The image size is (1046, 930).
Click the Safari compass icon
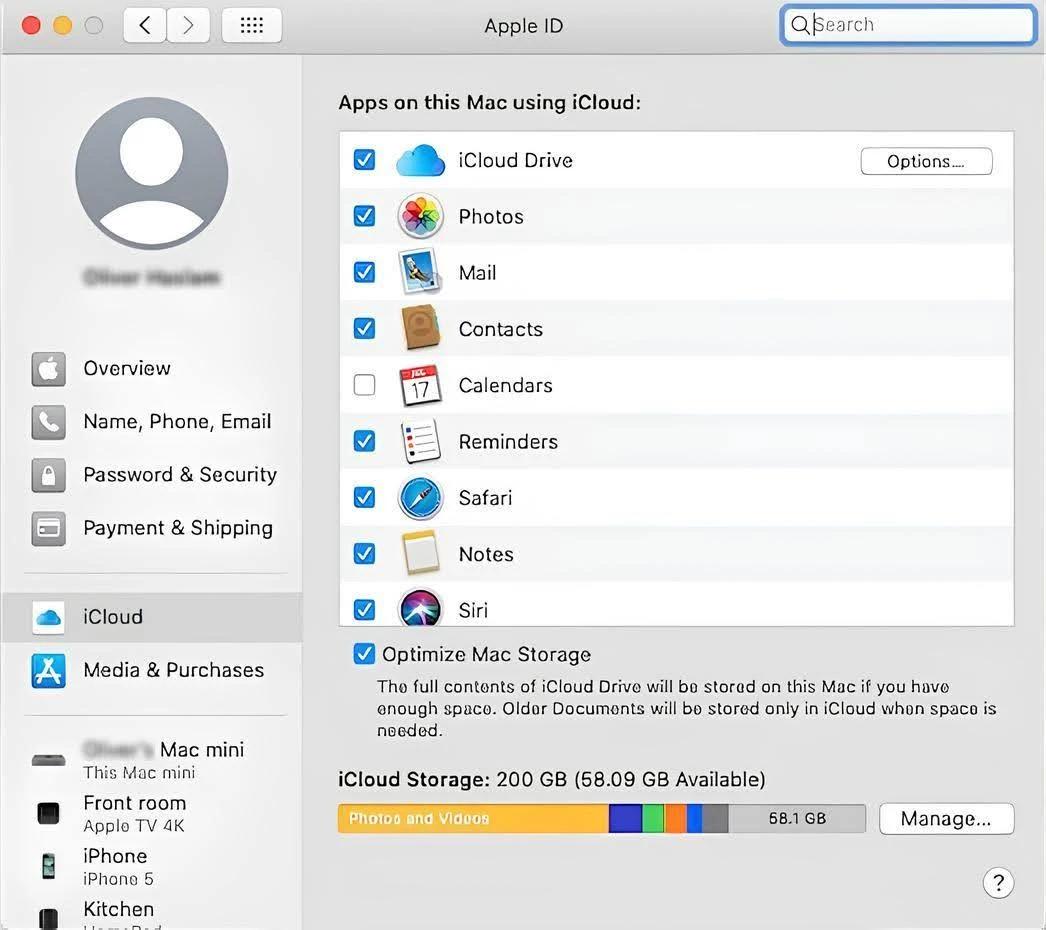click(x=419, y=497)
